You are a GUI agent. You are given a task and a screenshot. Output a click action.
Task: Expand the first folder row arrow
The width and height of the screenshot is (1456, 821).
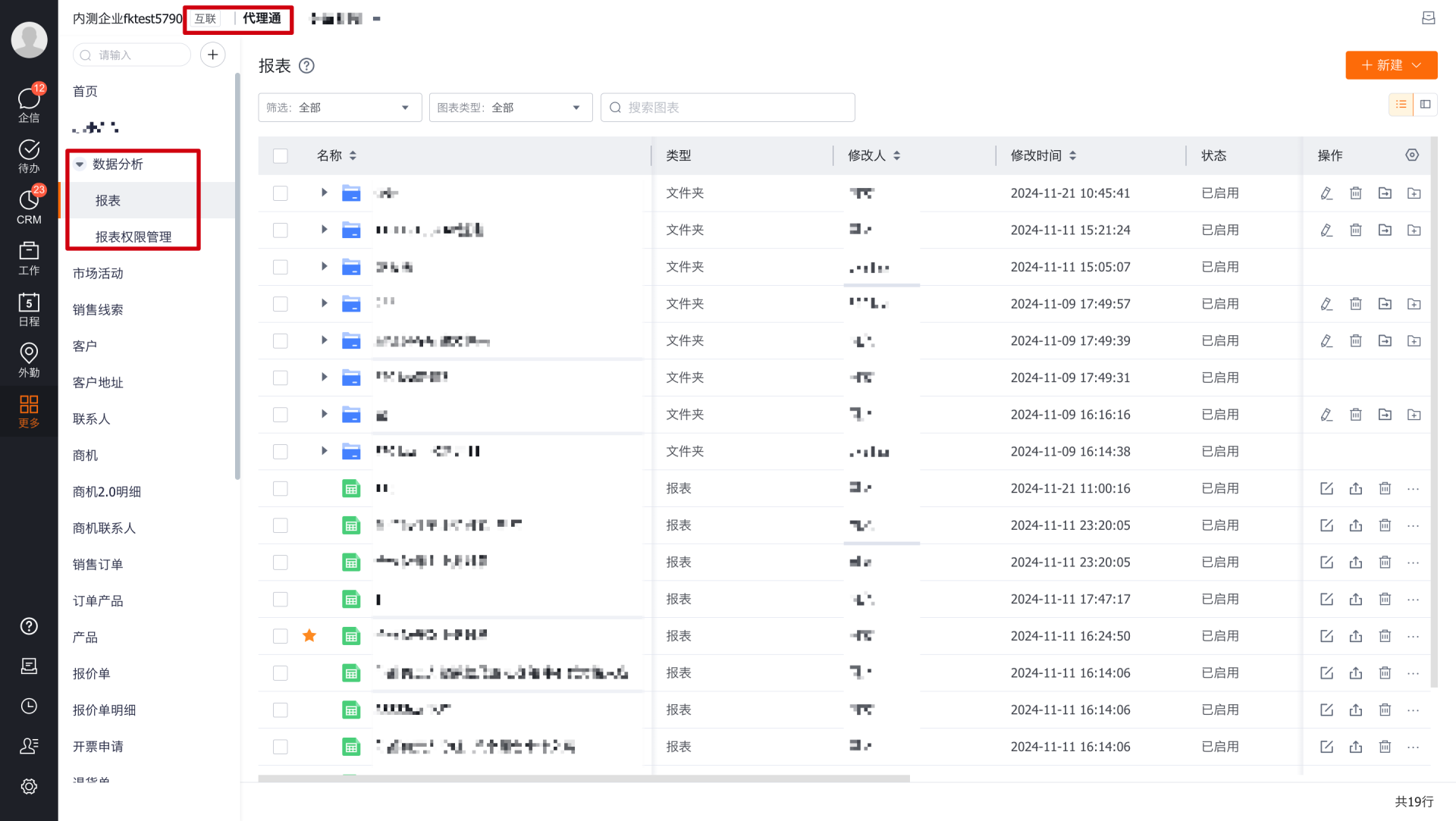click(324, 193)
